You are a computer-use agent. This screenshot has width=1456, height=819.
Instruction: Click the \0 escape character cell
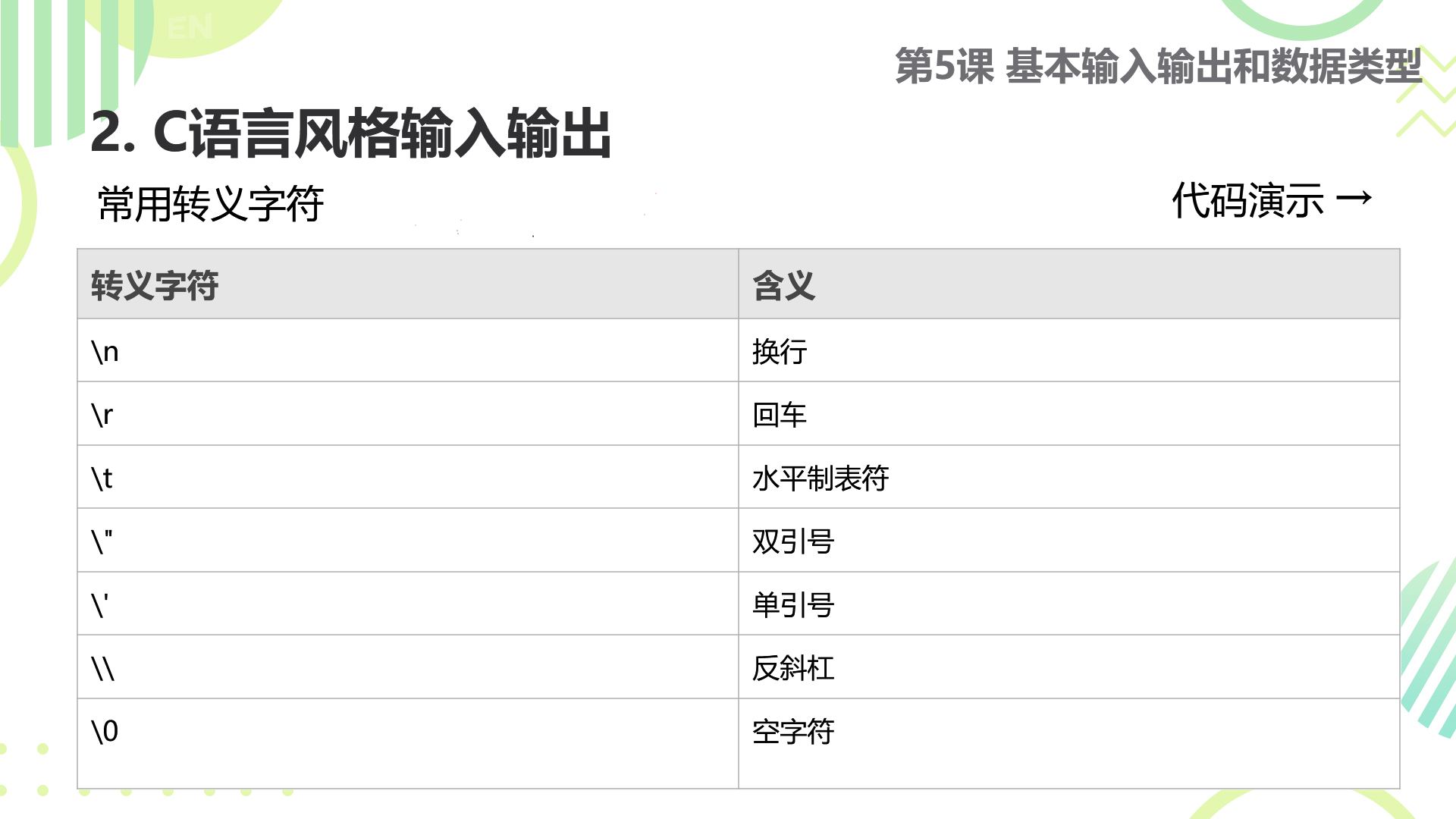(x=408, y=743)
